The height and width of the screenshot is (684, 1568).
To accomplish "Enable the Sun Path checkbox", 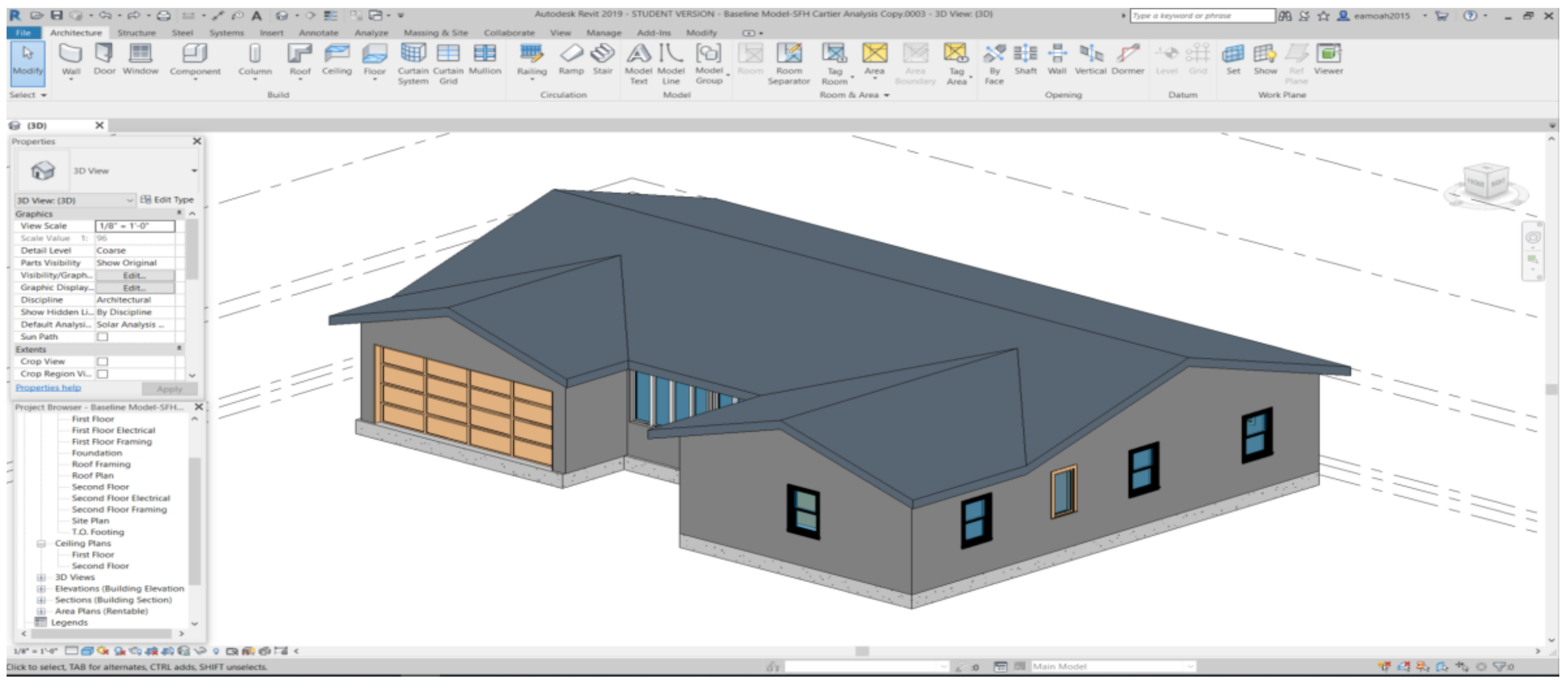I will pos(103,336).
